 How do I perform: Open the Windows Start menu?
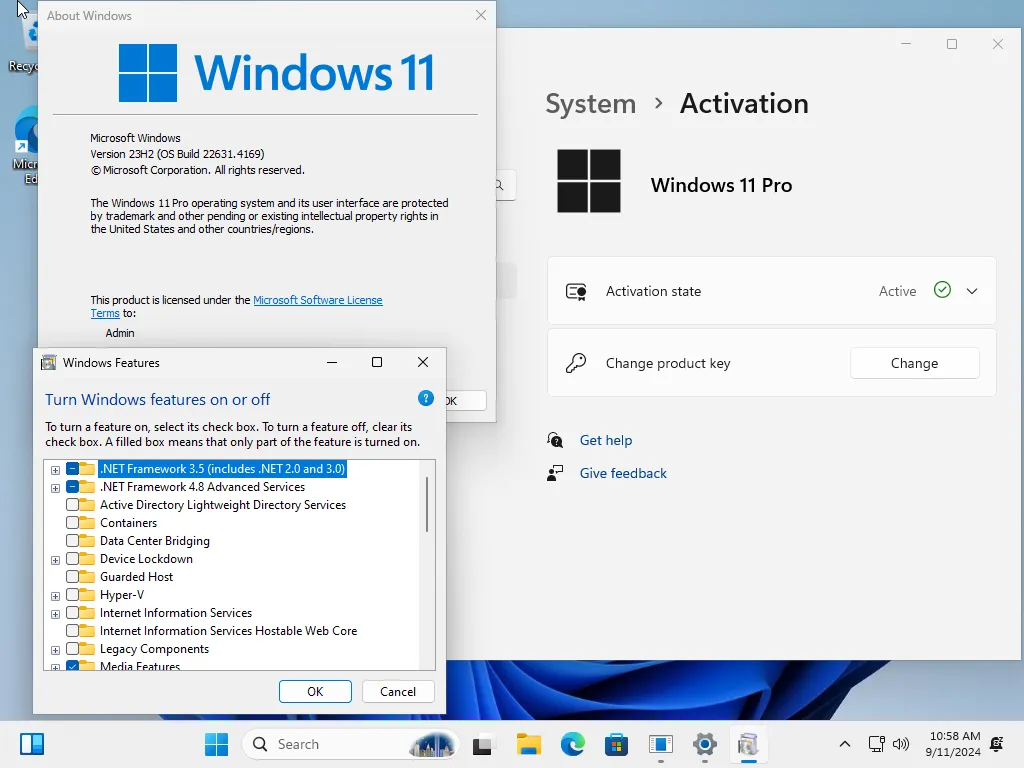tap(216, 744)
